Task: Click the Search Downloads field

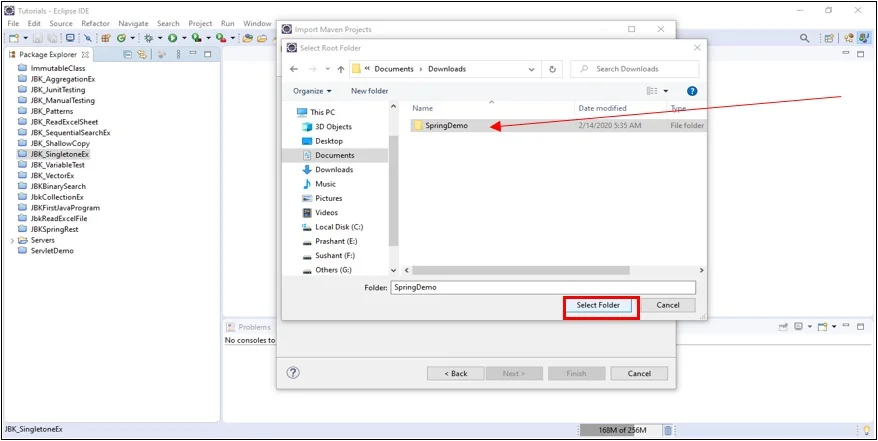Action: [x=634, y=69]
